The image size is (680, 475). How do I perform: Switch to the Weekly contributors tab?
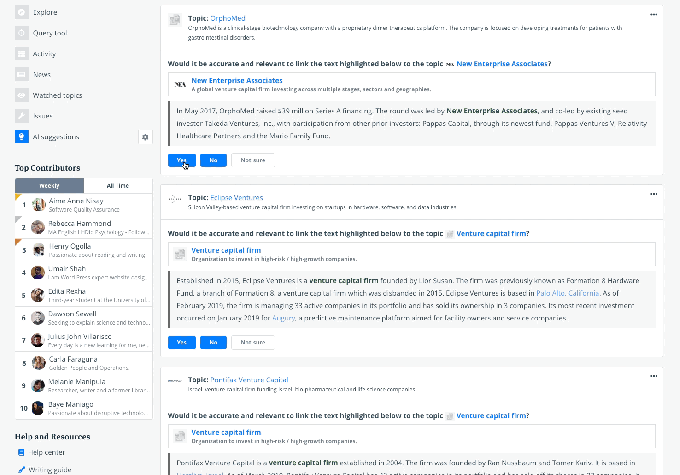(x=49, y=186)
